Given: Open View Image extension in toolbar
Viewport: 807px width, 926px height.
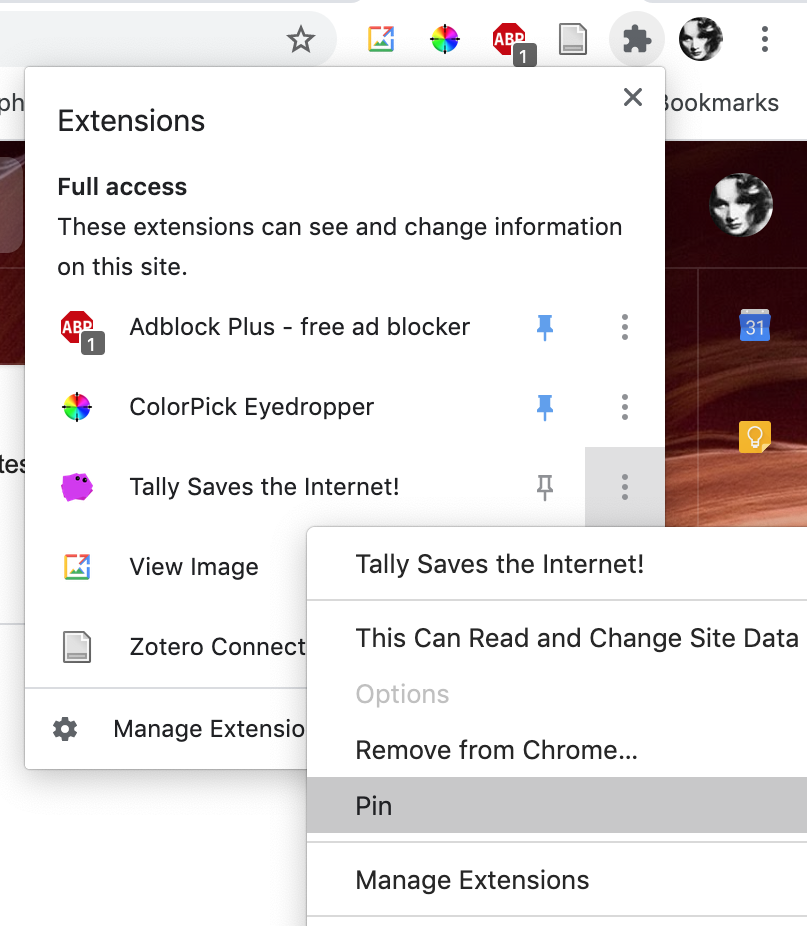Looking at the screenshot, I should (x=381, y=39).
